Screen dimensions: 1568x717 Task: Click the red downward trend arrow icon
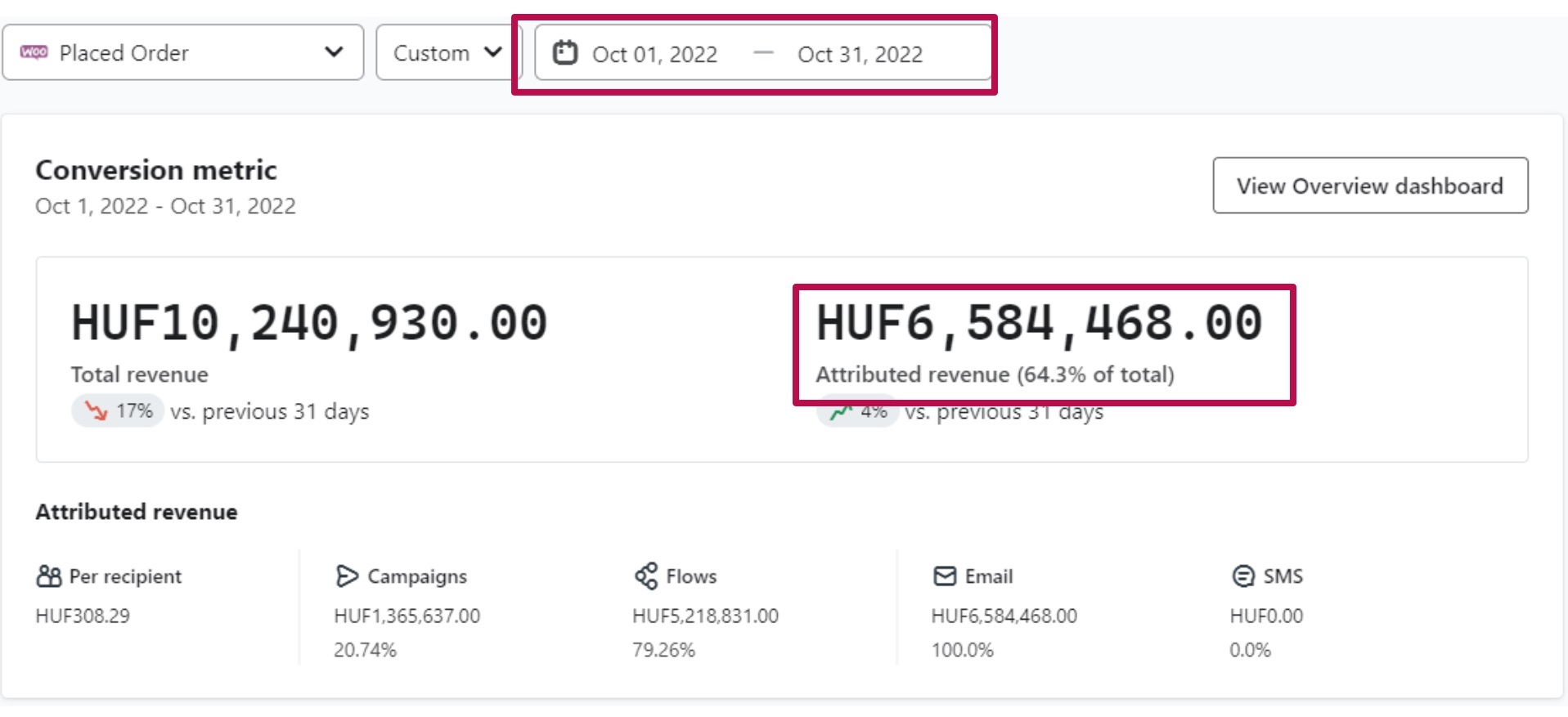click(97, 410)
